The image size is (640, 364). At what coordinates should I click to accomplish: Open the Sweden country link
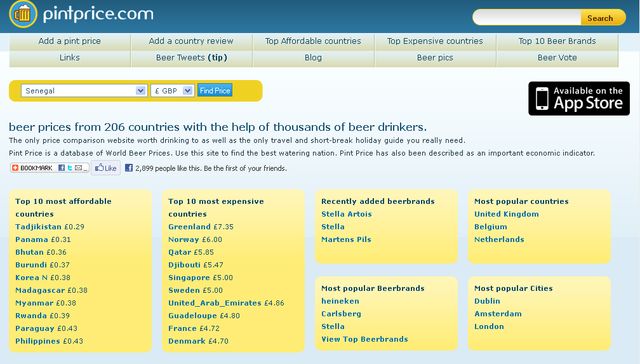coord(184,290)
